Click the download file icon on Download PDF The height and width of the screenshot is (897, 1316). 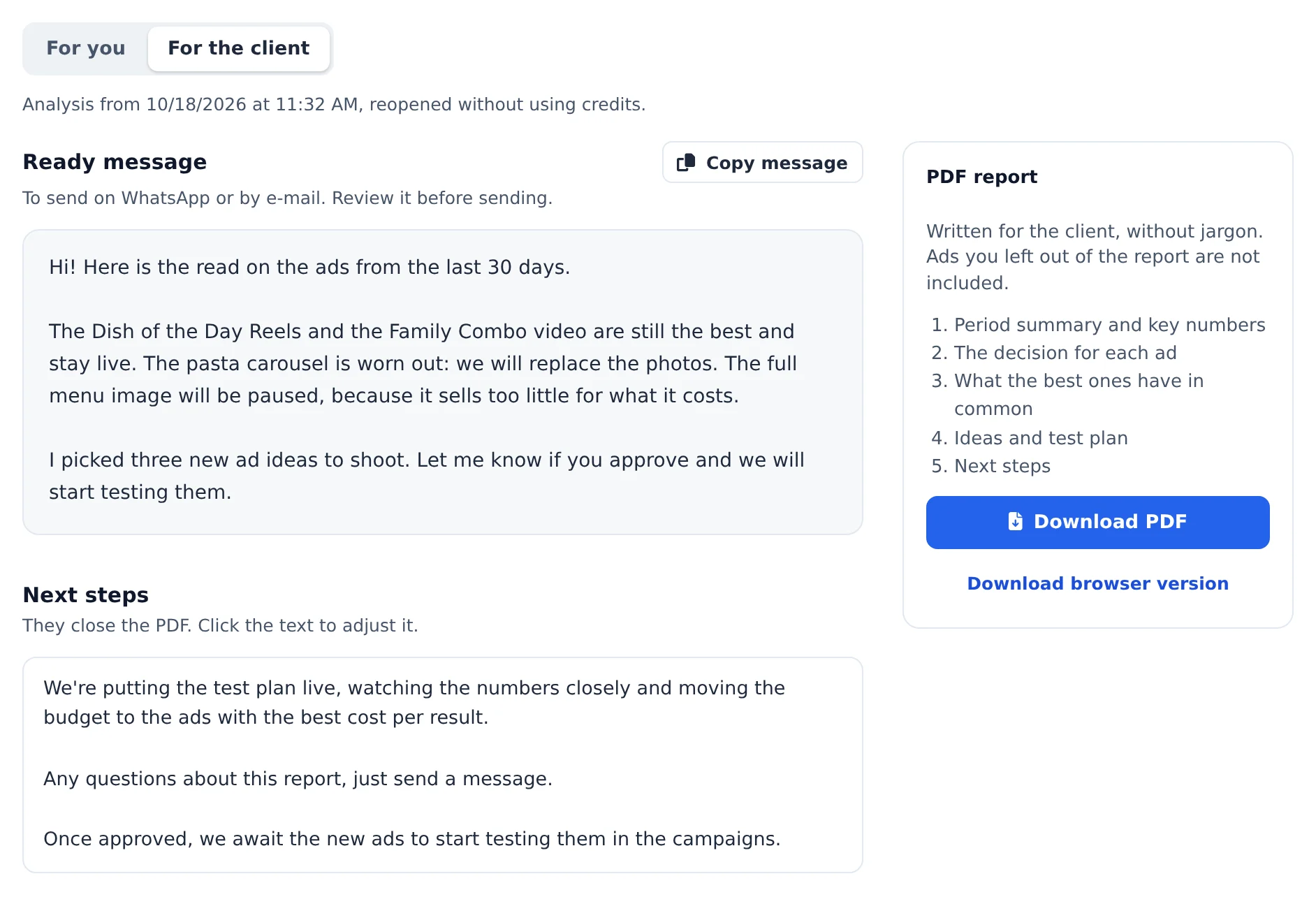tap(1016, 521)
